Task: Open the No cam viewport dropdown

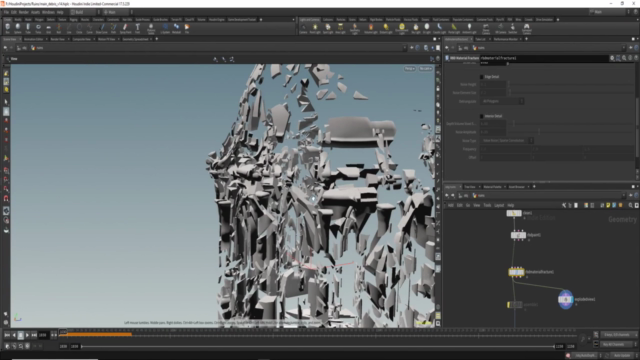Action: [x=425, y=69]
